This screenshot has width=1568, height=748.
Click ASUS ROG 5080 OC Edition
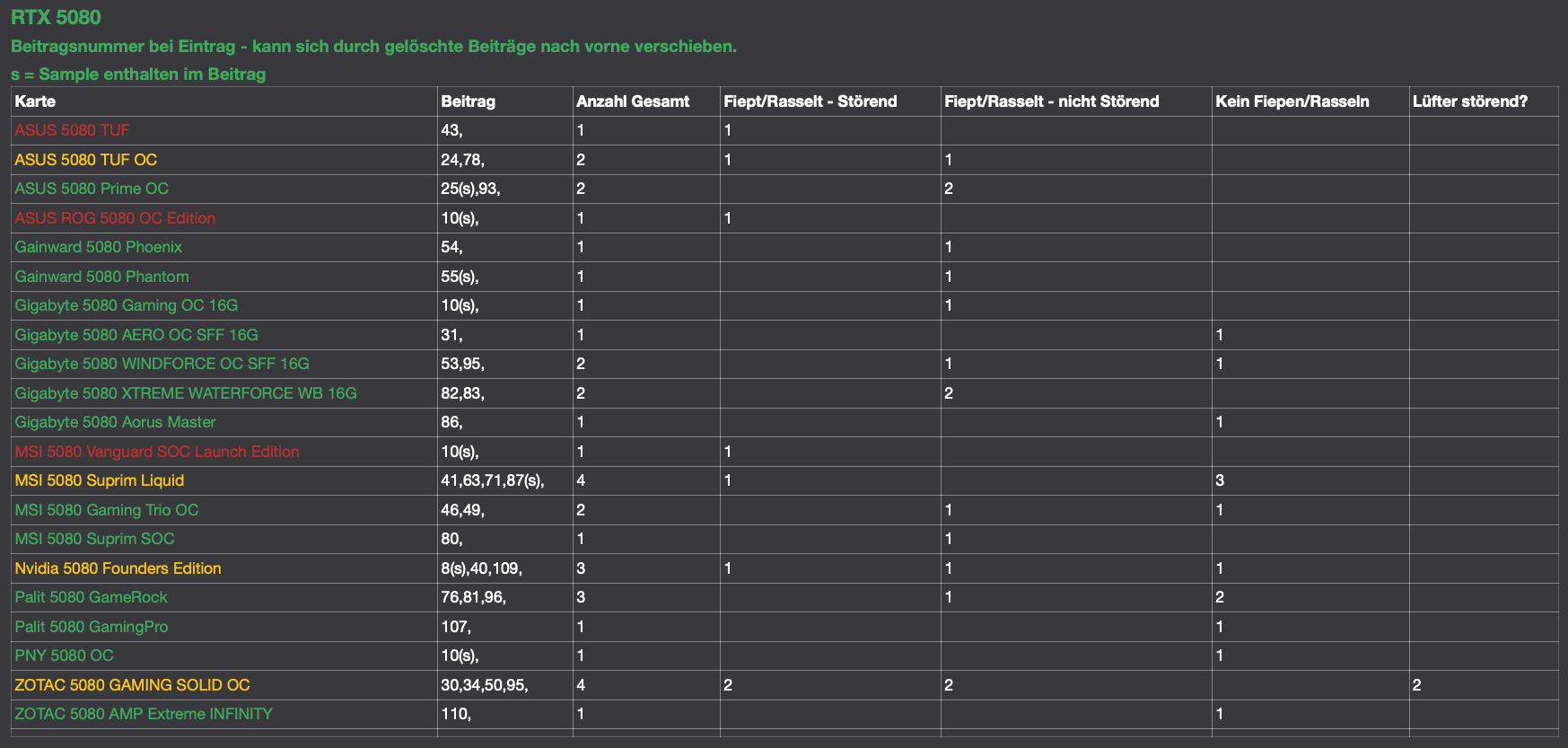point(115,218)
